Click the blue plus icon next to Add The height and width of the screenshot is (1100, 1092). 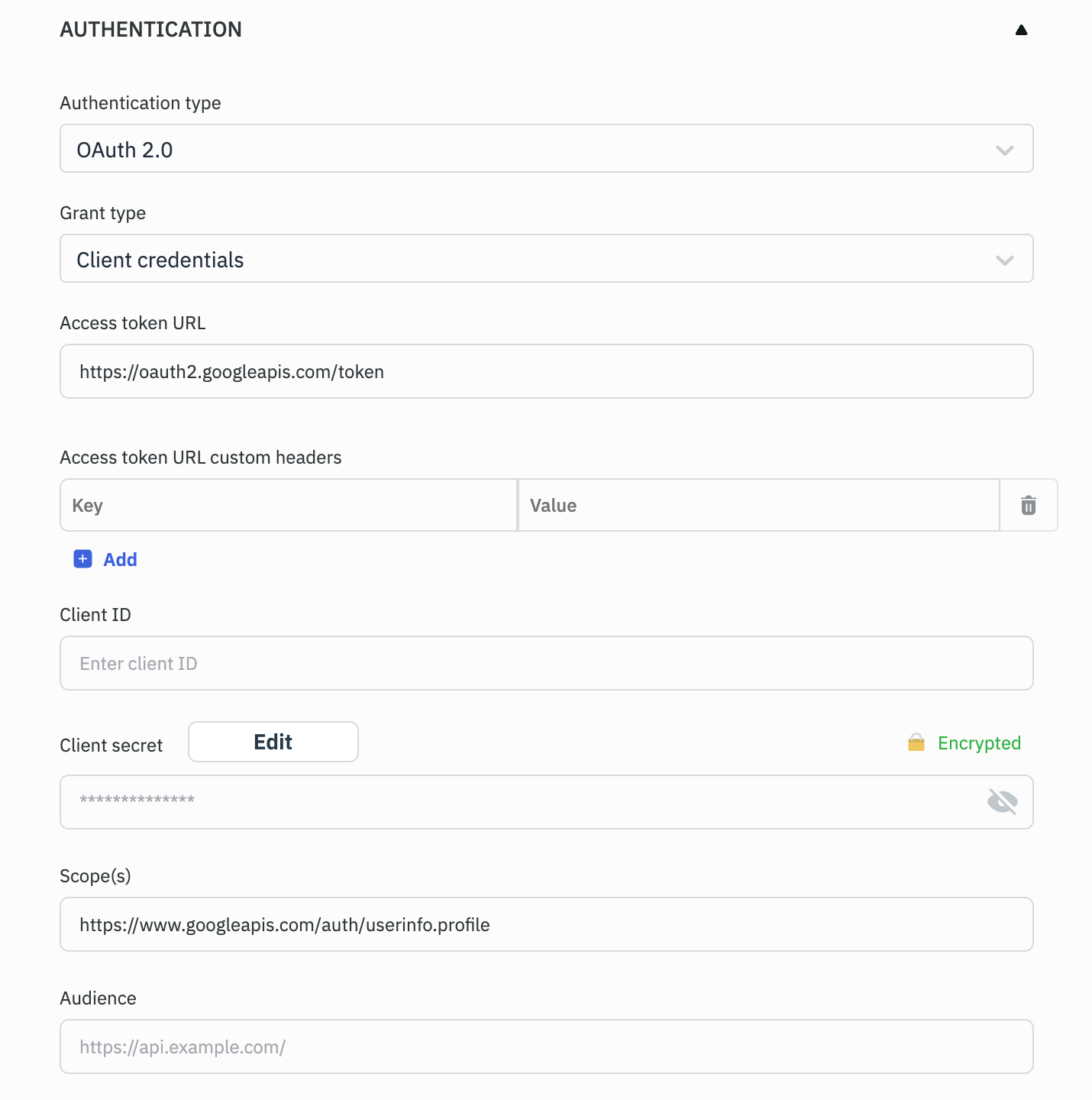[82, 559]
